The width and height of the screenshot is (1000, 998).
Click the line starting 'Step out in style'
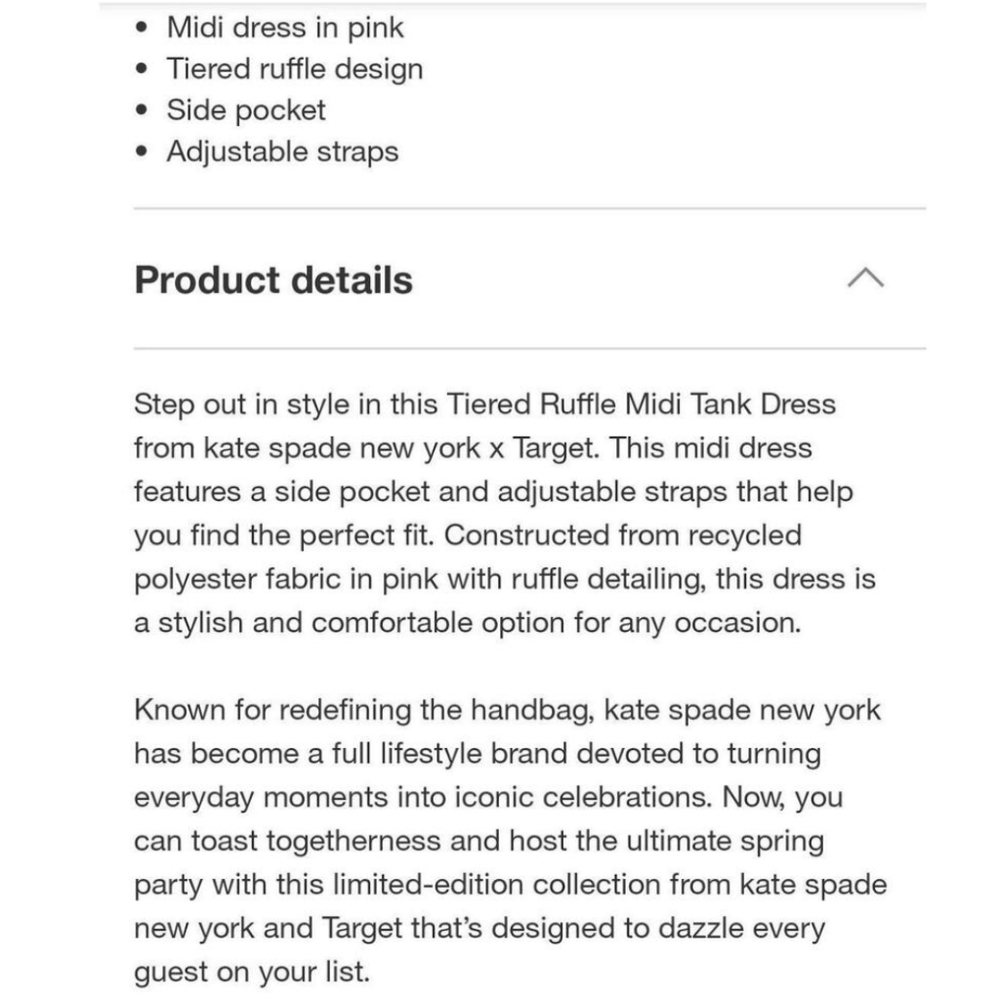(x=485, y=404)
